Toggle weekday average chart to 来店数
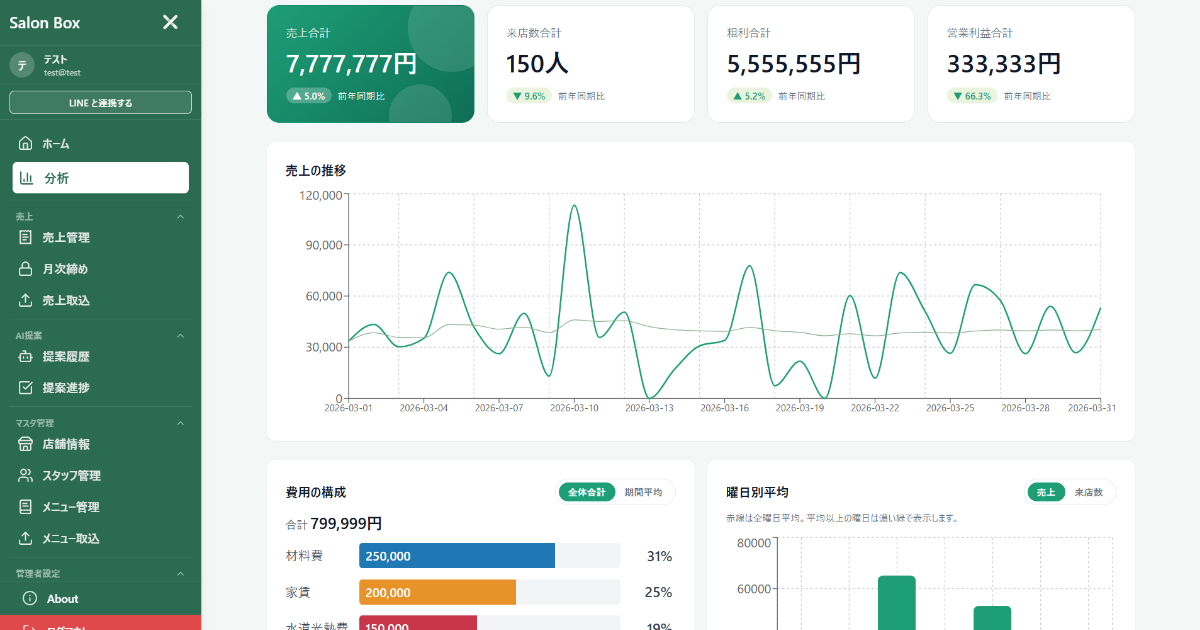Viewport: 1200px width, 630px height. coord(1088,492)
